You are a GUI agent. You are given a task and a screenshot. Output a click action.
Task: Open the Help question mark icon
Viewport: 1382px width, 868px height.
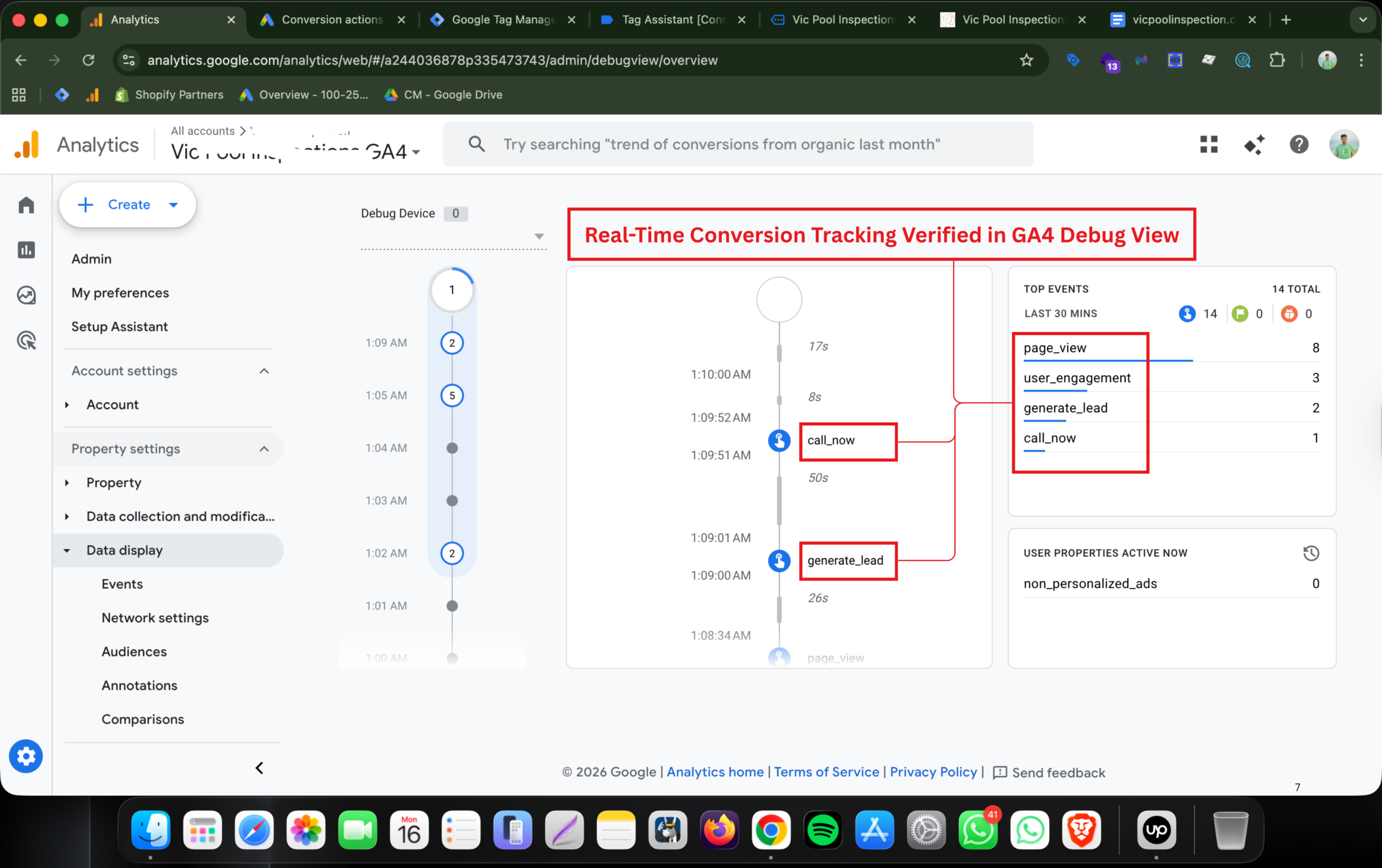(1299, 145)
